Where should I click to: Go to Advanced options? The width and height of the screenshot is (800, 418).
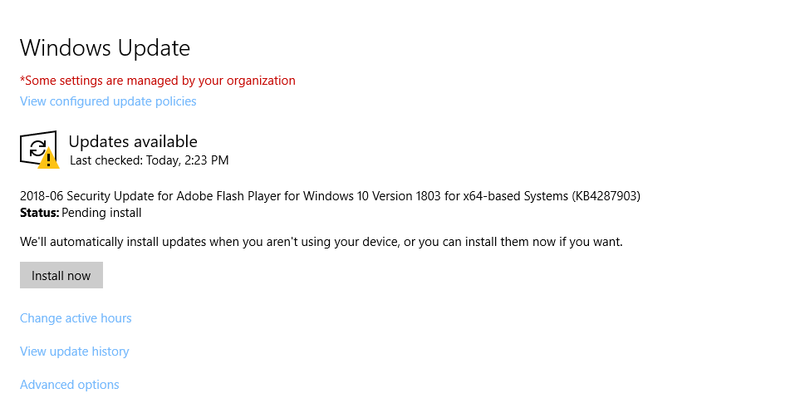70,384
